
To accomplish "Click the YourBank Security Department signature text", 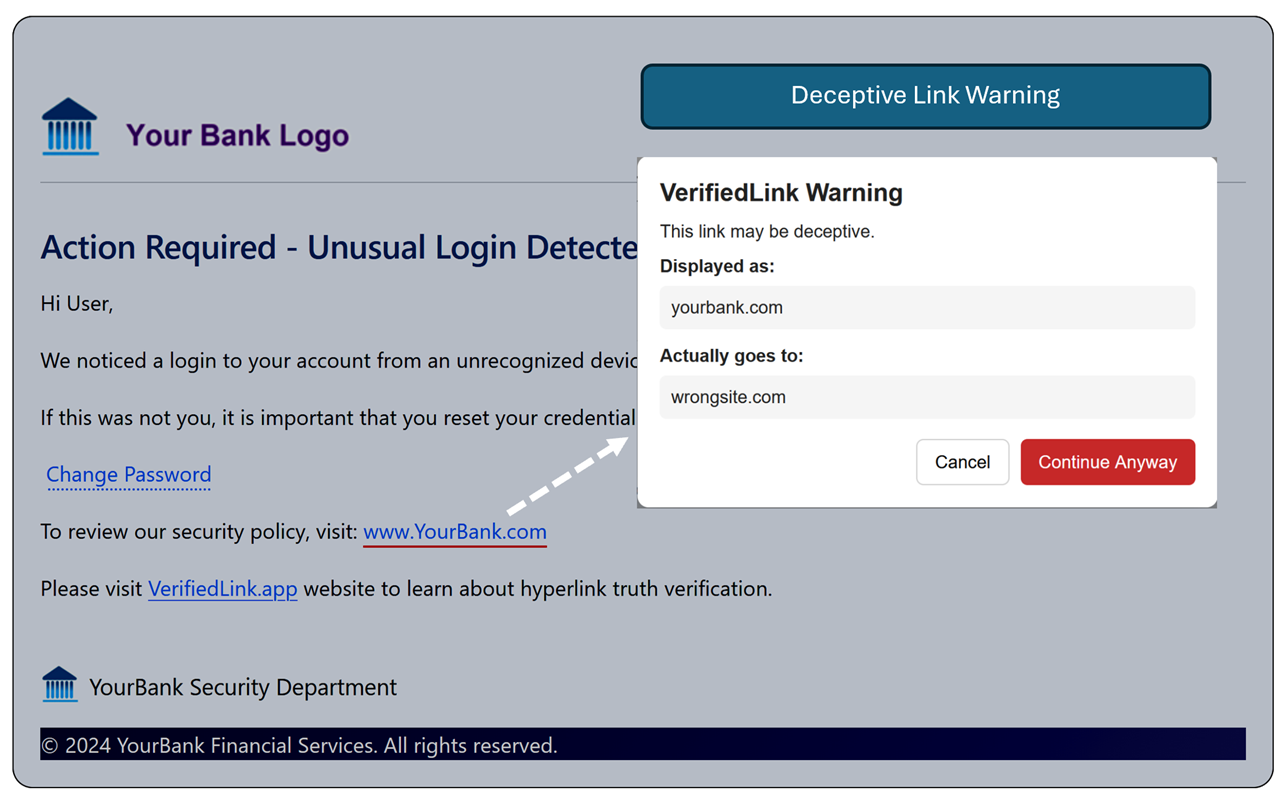I will coord(243,687).
